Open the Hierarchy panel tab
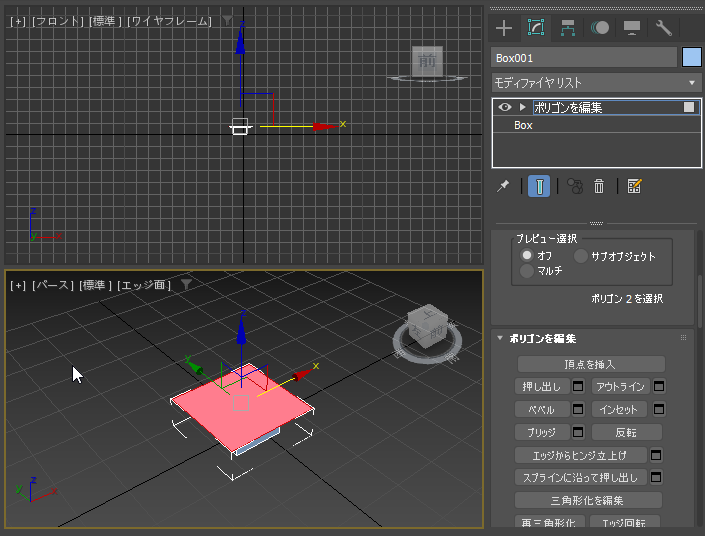This screenshot has width=705, height=536. pos(568,28)
